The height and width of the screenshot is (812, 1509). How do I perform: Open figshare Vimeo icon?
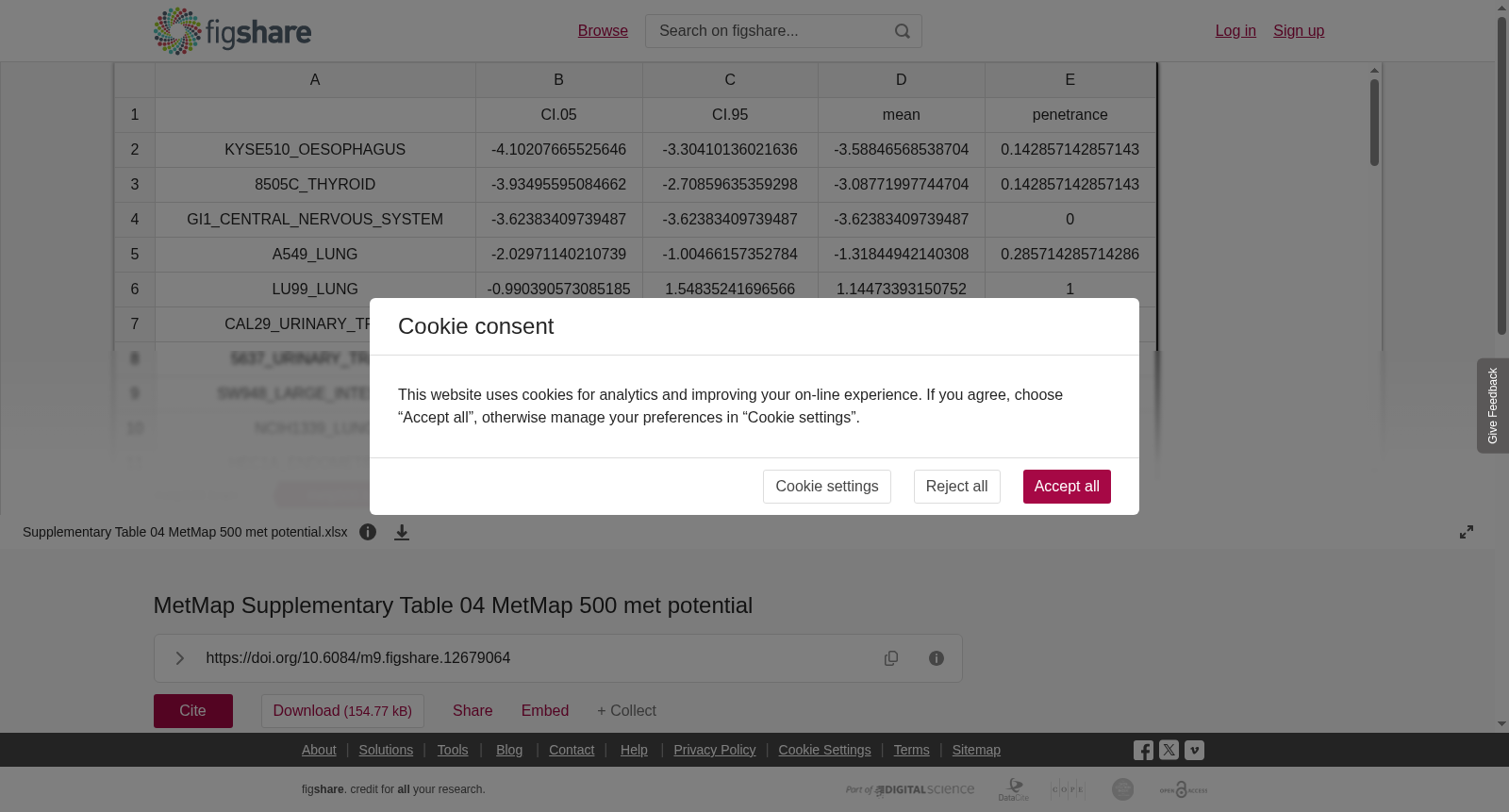click(x=1194, y=750)
